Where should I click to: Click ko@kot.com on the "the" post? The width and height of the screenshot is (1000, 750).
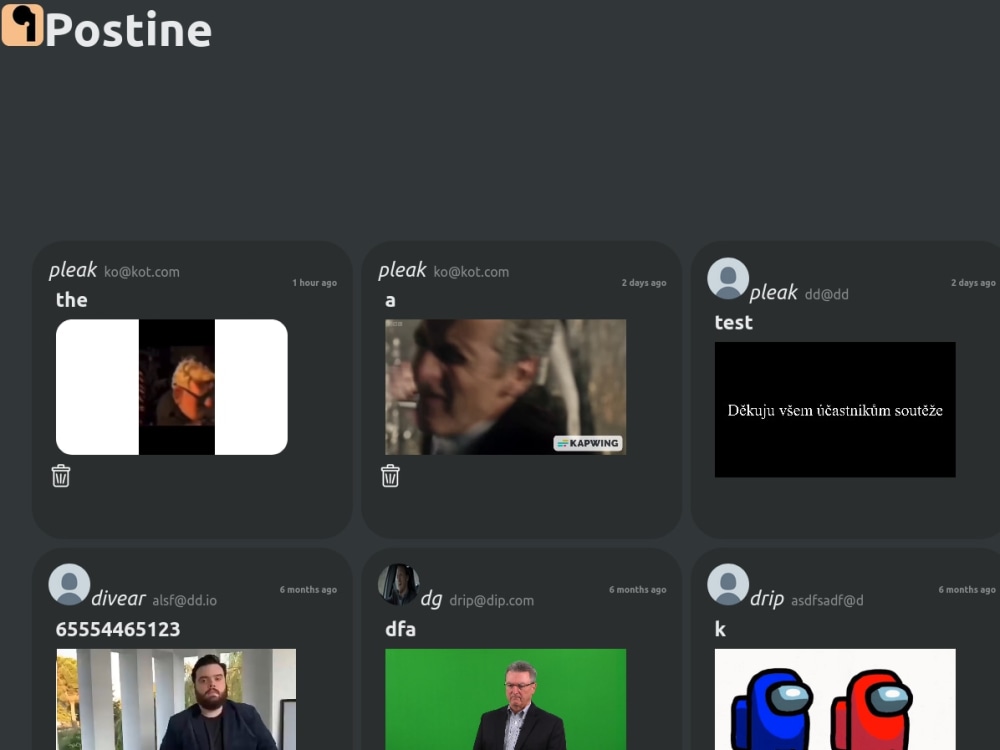coord(142,272)
